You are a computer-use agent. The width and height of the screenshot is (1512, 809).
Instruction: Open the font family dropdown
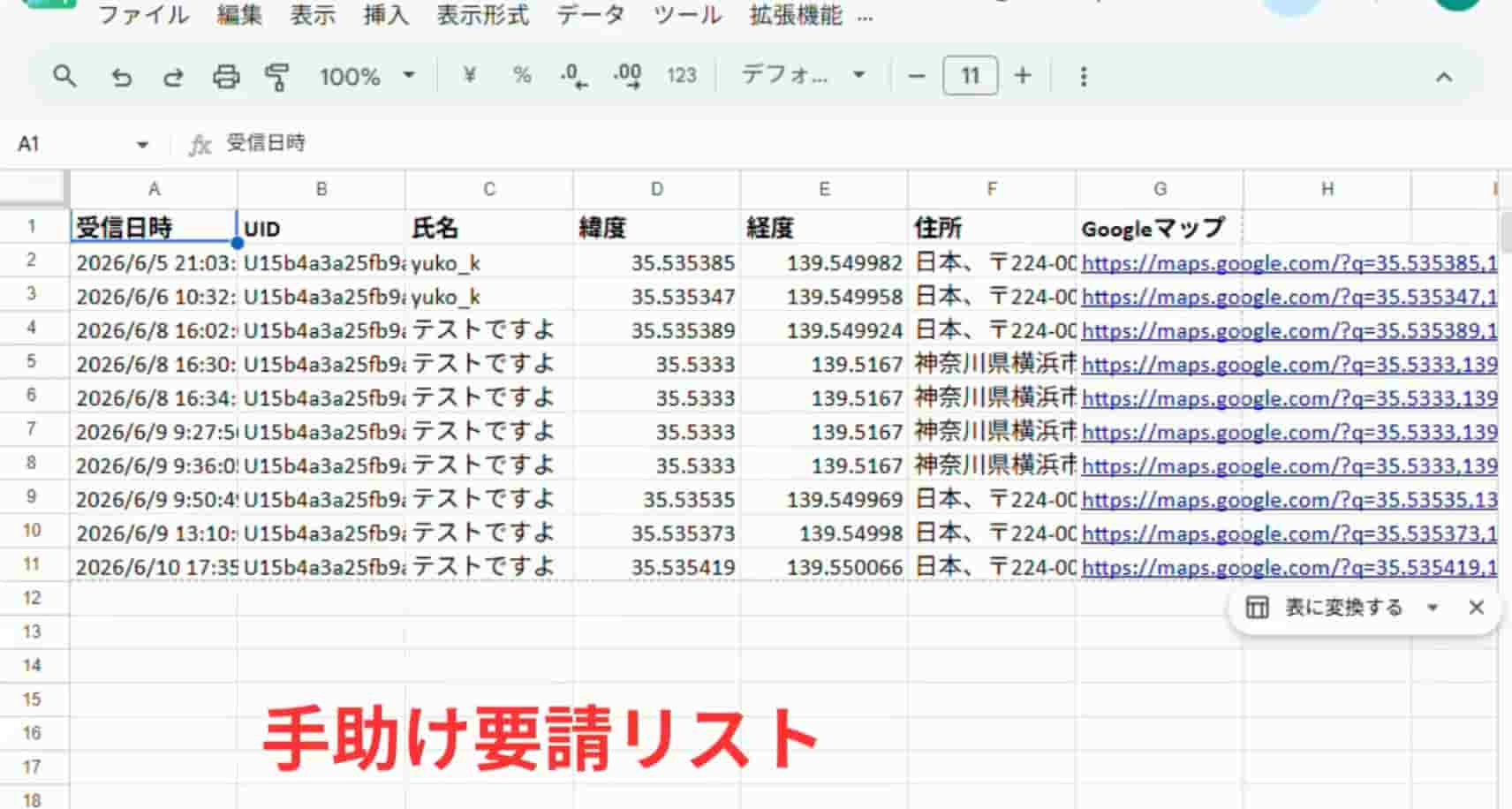[x=802, y=75]
